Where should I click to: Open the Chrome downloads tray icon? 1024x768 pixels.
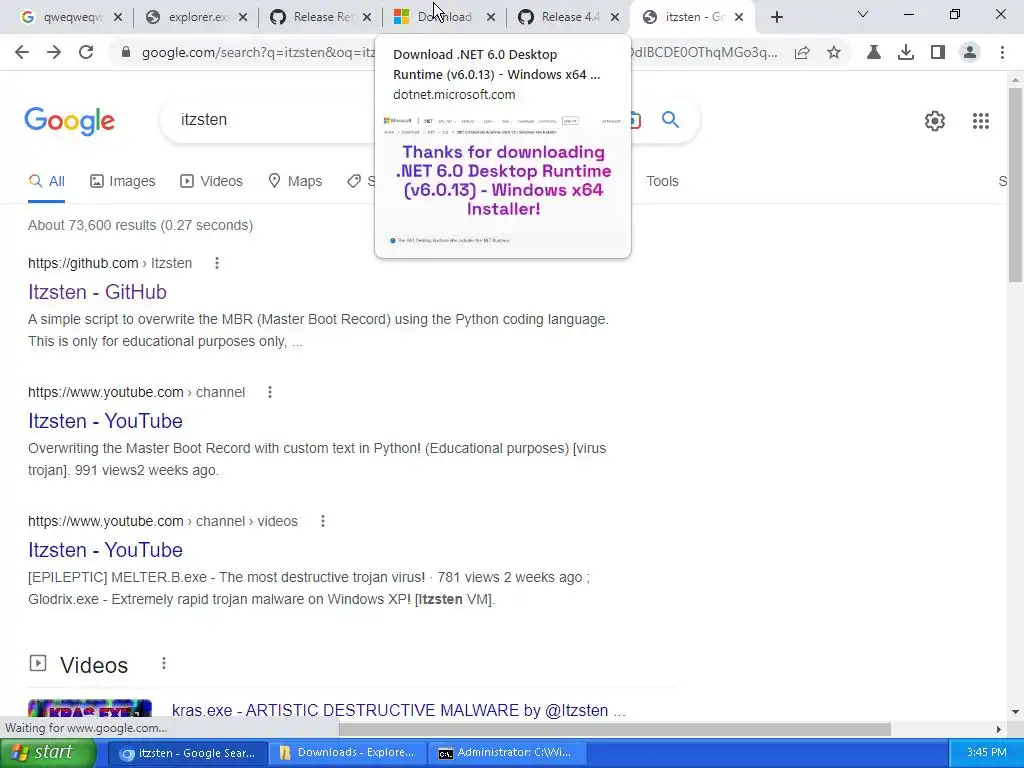tap(906, 52)
